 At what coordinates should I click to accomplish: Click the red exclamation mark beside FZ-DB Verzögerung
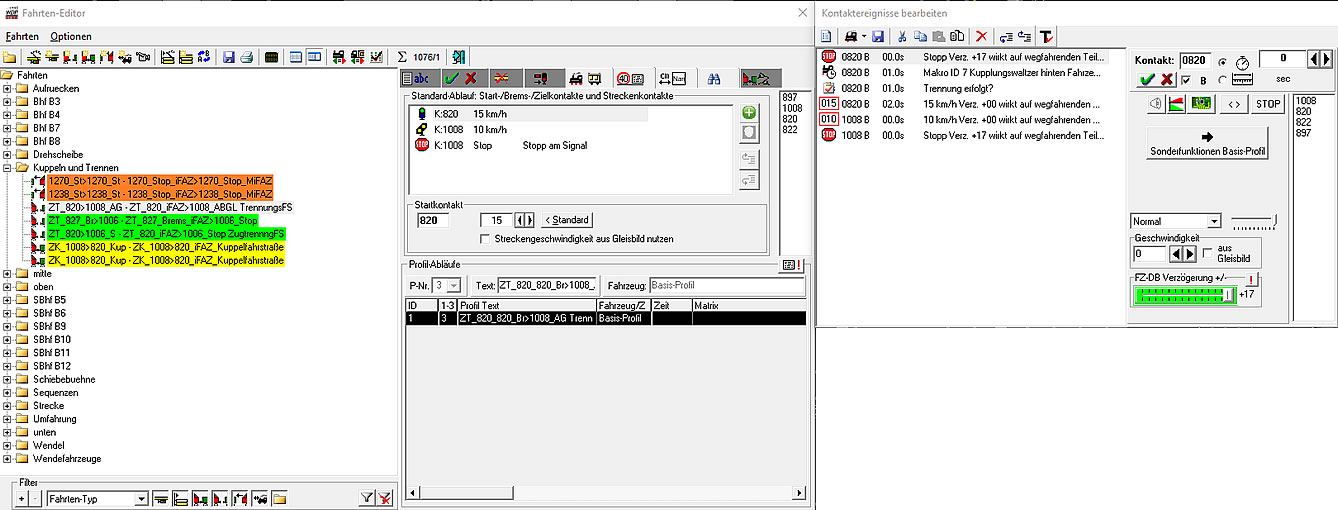[x=1251, y=279]
